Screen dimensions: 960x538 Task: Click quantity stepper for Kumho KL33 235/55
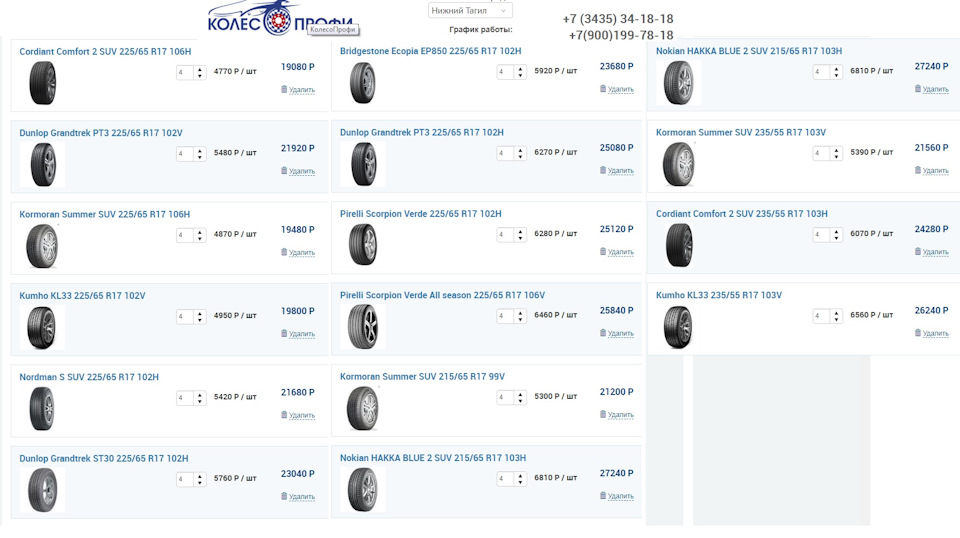(x=836, y=316)
